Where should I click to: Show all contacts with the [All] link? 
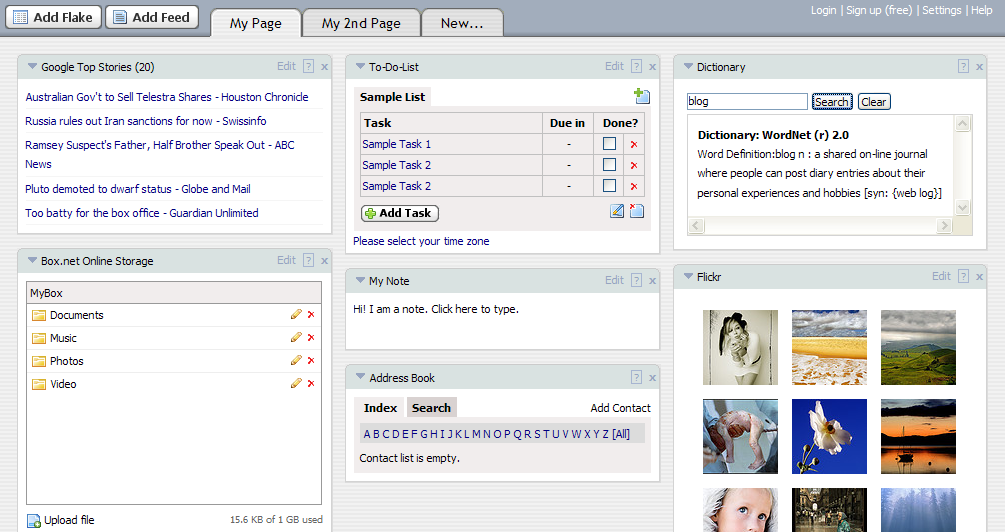pos(620,434)
